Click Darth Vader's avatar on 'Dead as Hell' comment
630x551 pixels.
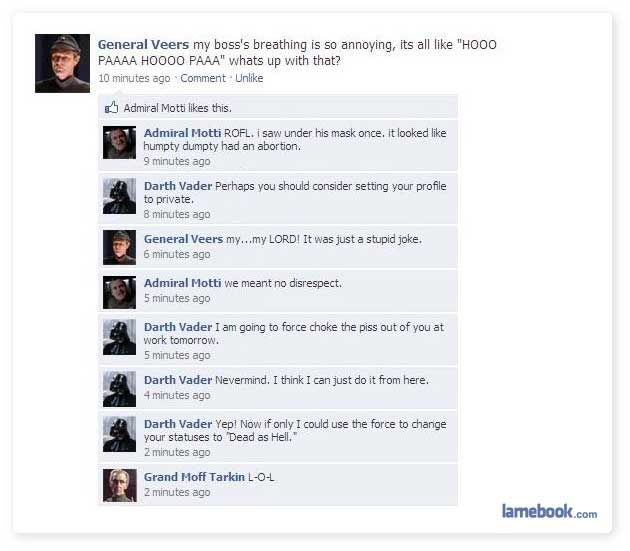(x=119, y=434)
